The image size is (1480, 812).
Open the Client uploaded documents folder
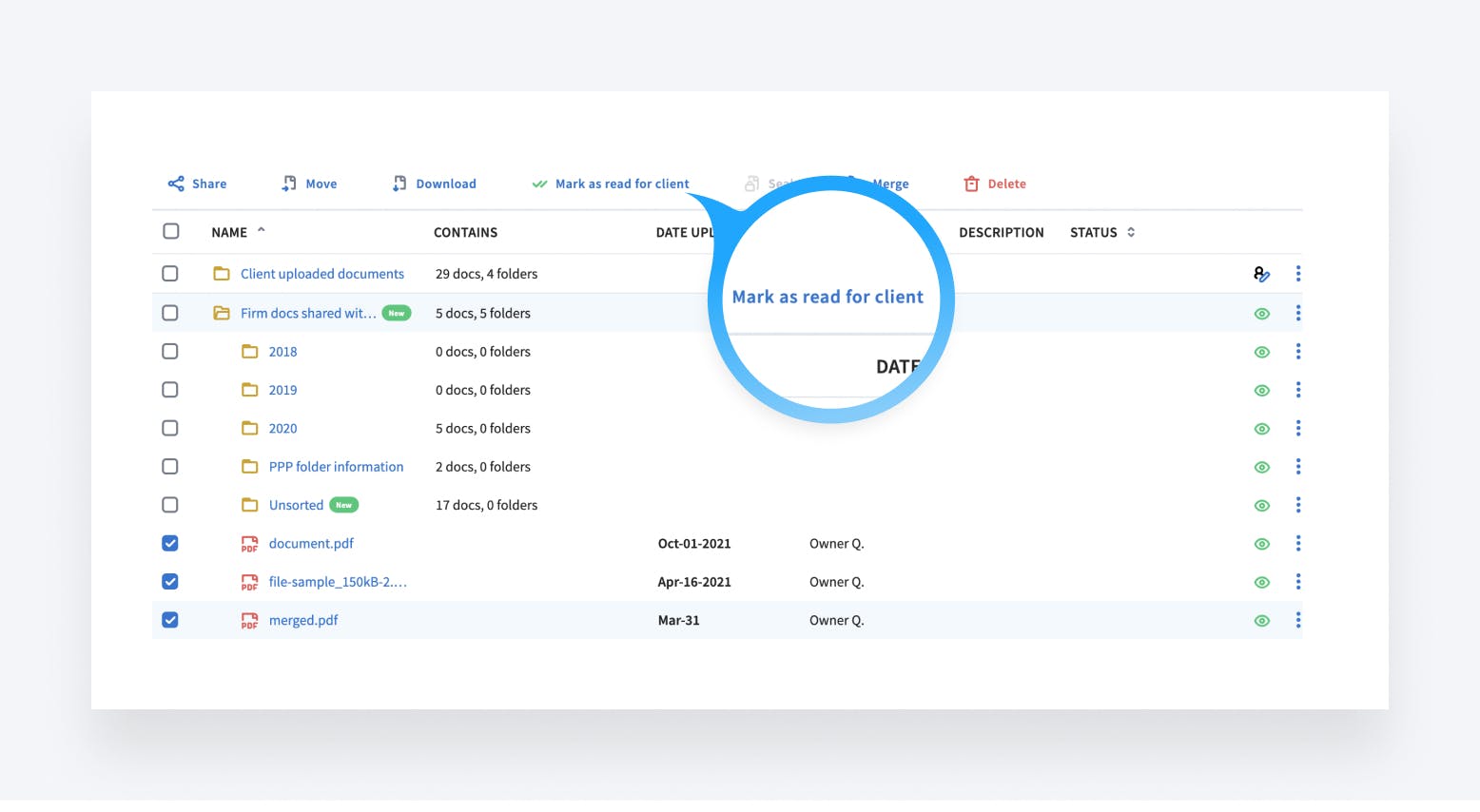coord(321,274)
